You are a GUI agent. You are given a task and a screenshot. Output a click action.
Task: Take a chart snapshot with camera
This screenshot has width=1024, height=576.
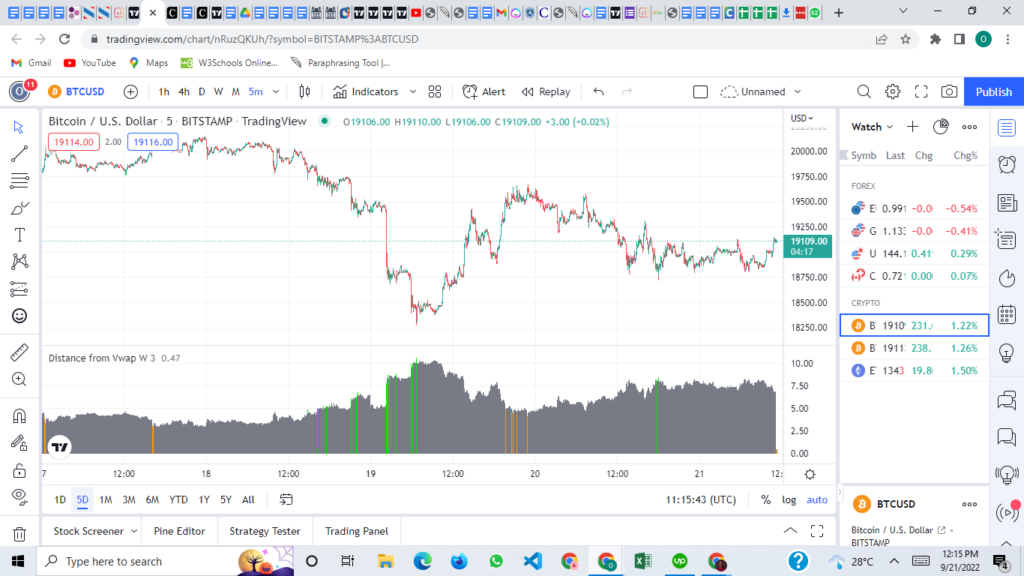[x=949, y=92]
